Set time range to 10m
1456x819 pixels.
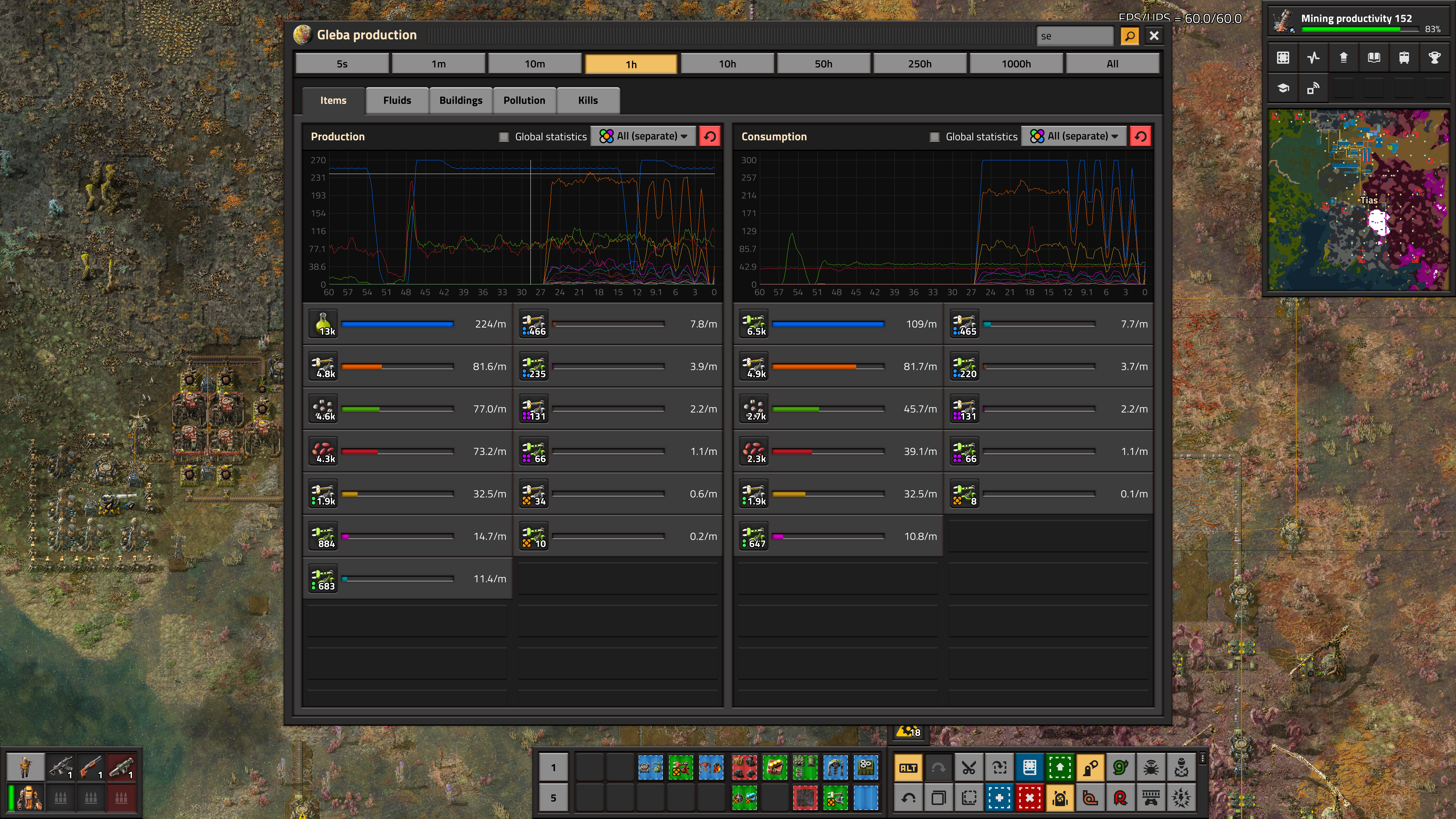pyautogui.click(x=535, y=64)
